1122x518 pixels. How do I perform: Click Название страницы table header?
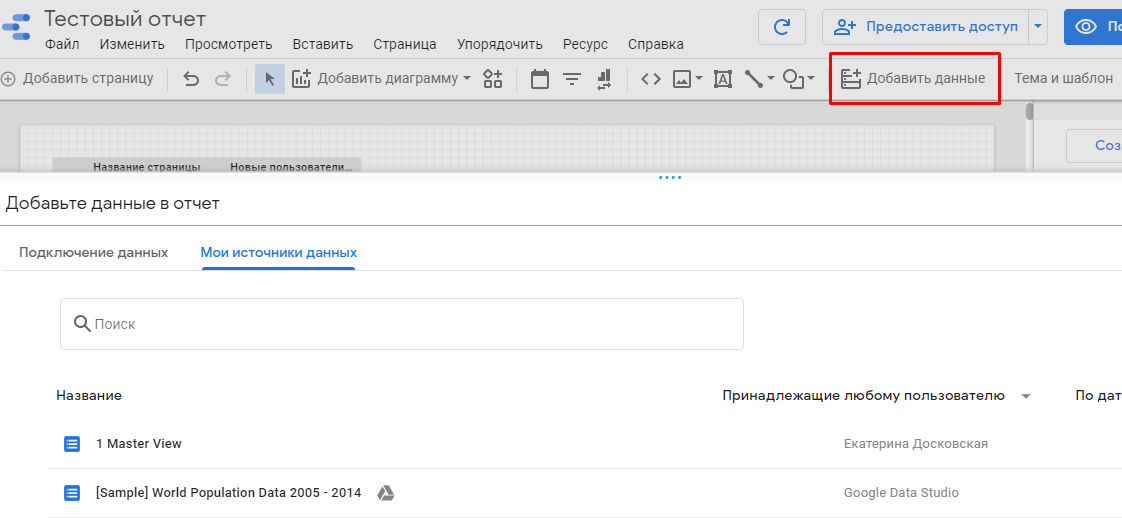click(147, 167)
